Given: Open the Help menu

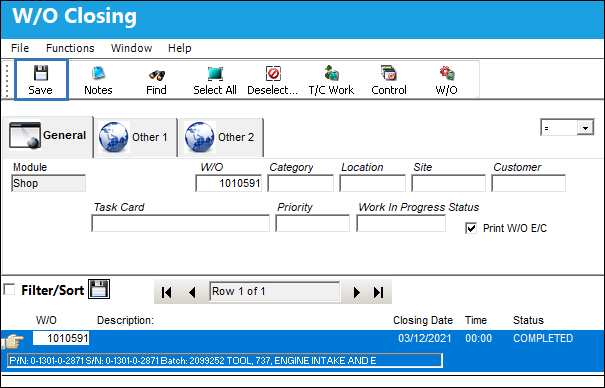Looking at the screenshot, I should pyautogui.click(x=179, y=48).
